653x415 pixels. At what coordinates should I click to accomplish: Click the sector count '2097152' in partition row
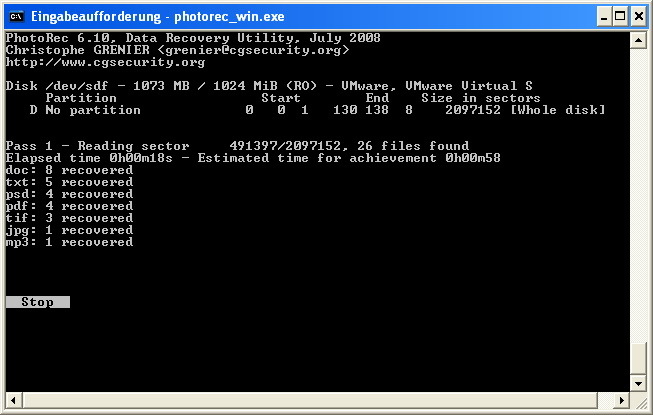(473, 110)
